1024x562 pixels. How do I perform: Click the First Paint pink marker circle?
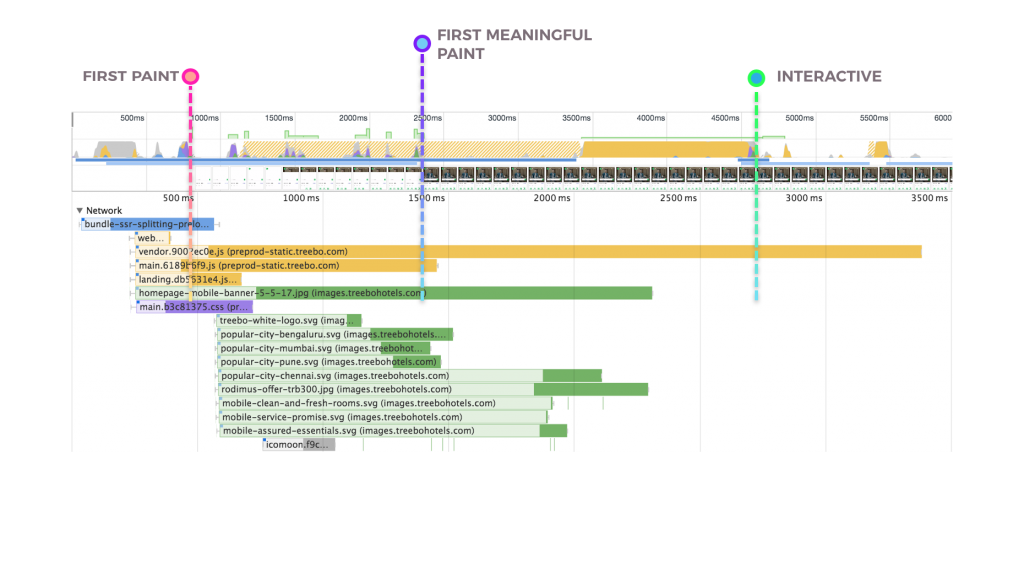(x=190, y=77)
